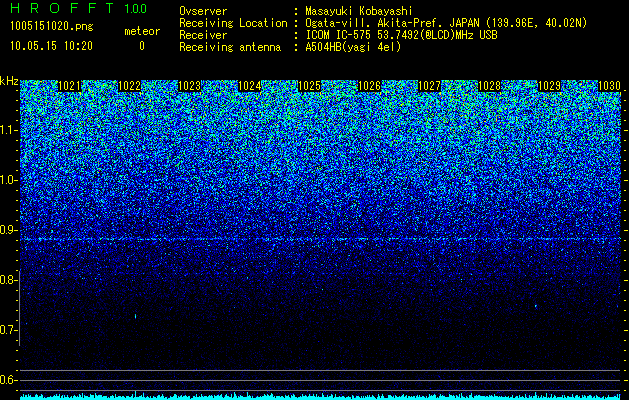Click the A504HB(yagi 4el) antenna text

[x=353, y=47]
